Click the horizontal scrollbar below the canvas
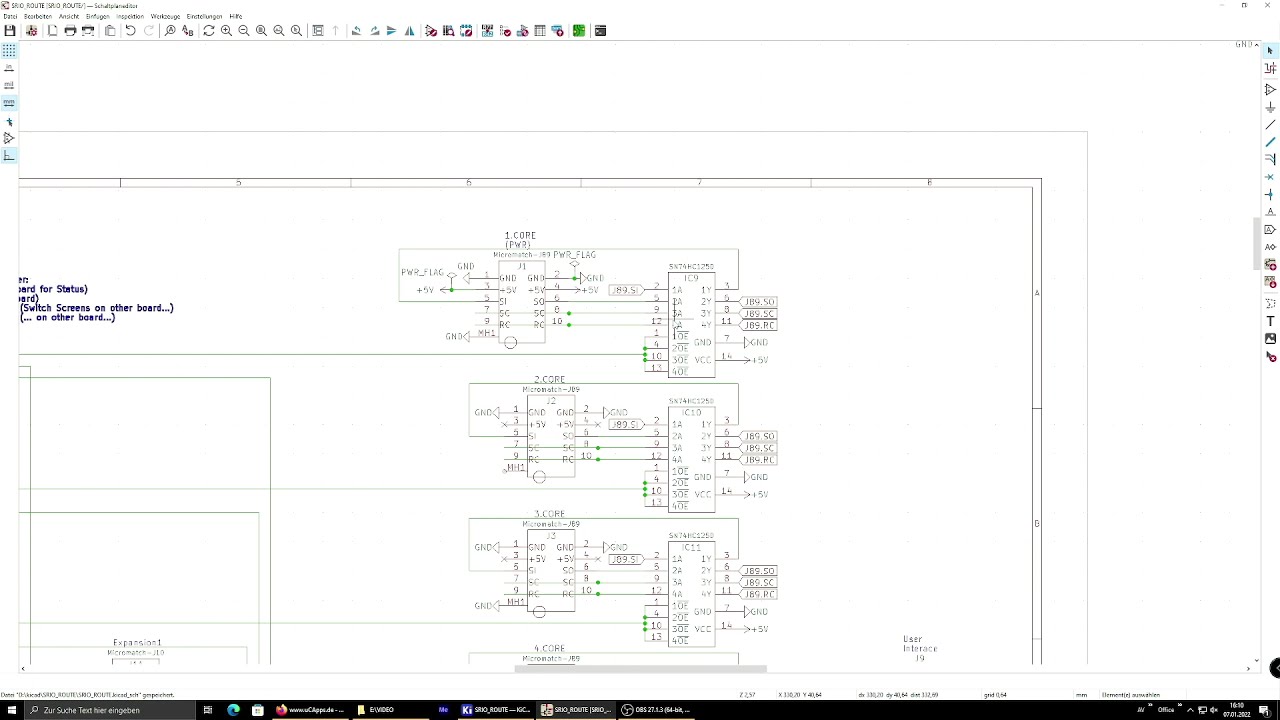 click(x=640, y=669)
